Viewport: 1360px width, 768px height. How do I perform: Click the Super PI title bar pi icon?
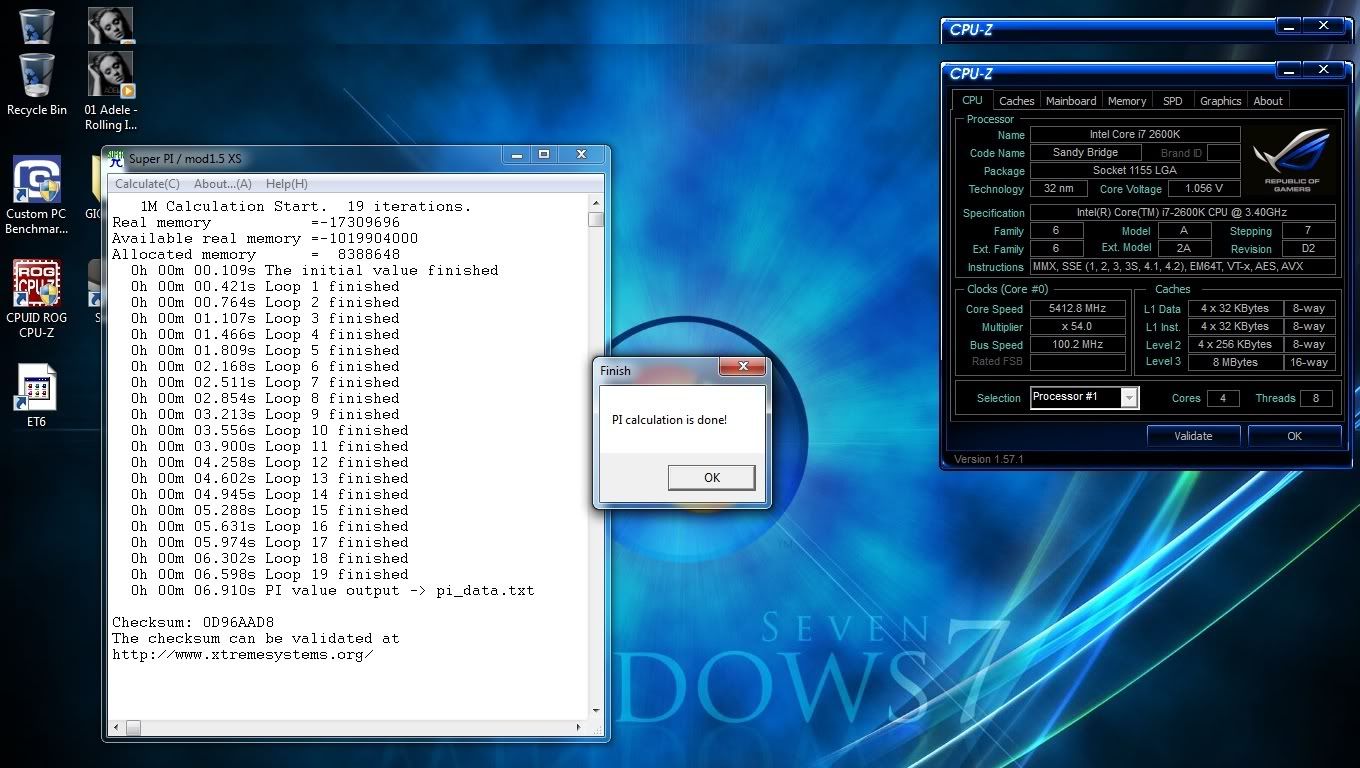[x=116, y=157]
